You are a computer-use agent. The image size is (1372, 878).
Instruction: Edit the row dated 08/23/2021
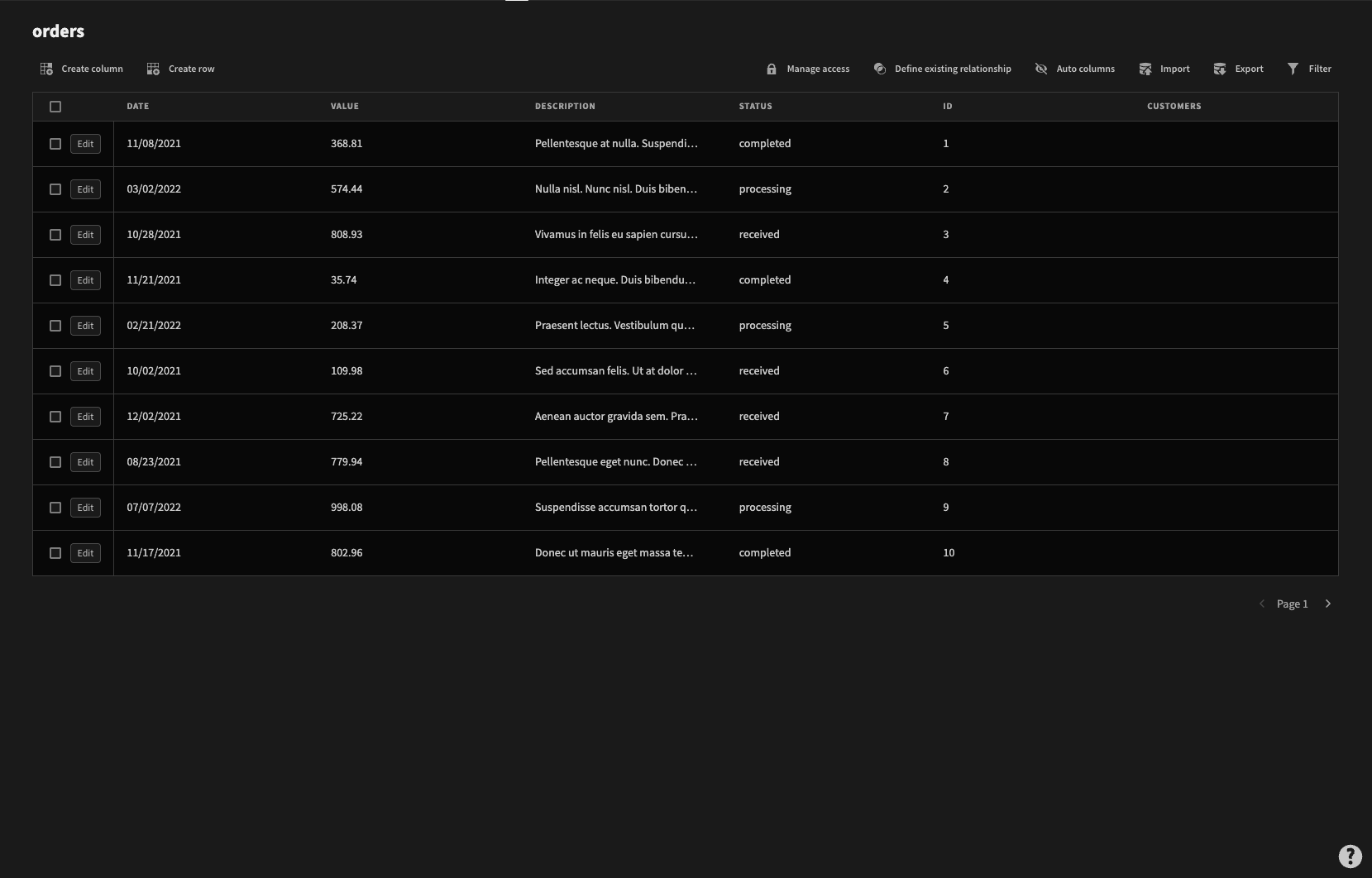tap(85, 462)
